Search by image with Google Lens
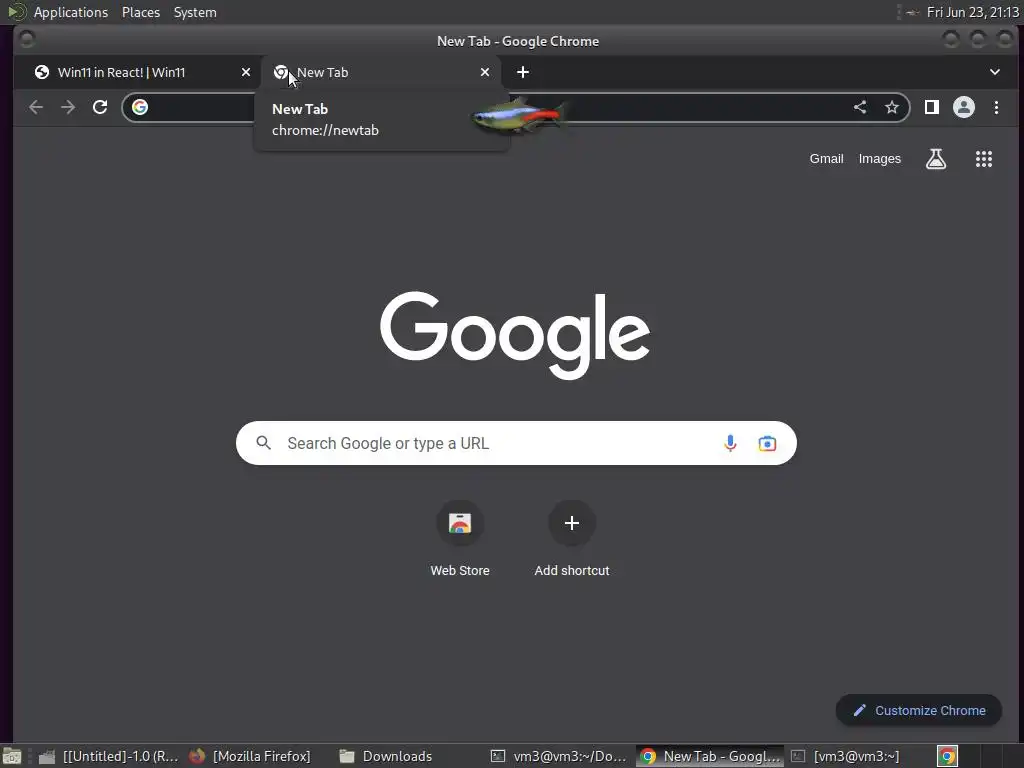Viewport: 1024px width, 768px height. 767,443
